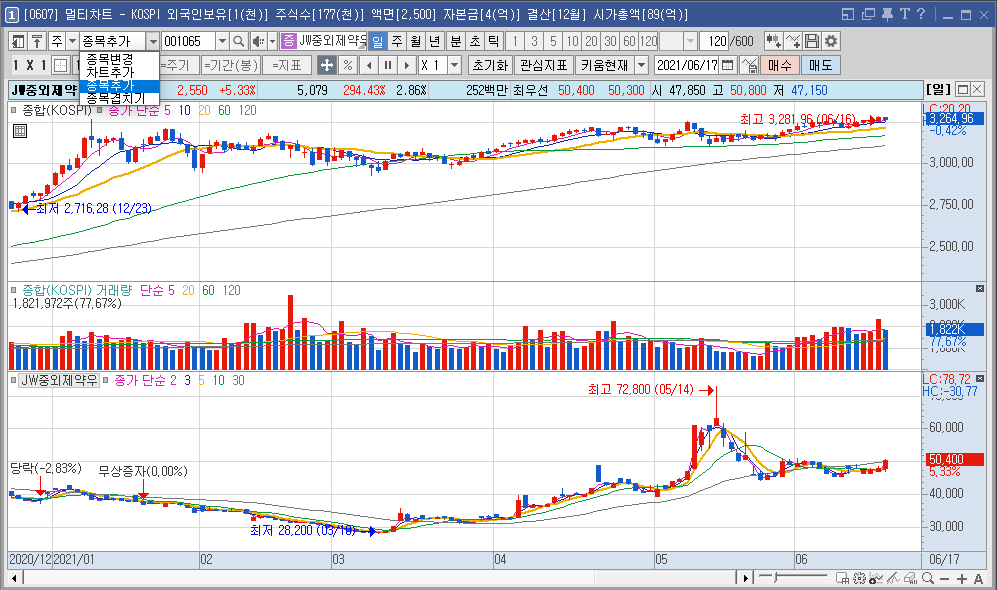The width and height of the screenshot is (997, 590).
Task: Expand the 키움현재 dropdown arrow
Action: click(x=642, y=65)
